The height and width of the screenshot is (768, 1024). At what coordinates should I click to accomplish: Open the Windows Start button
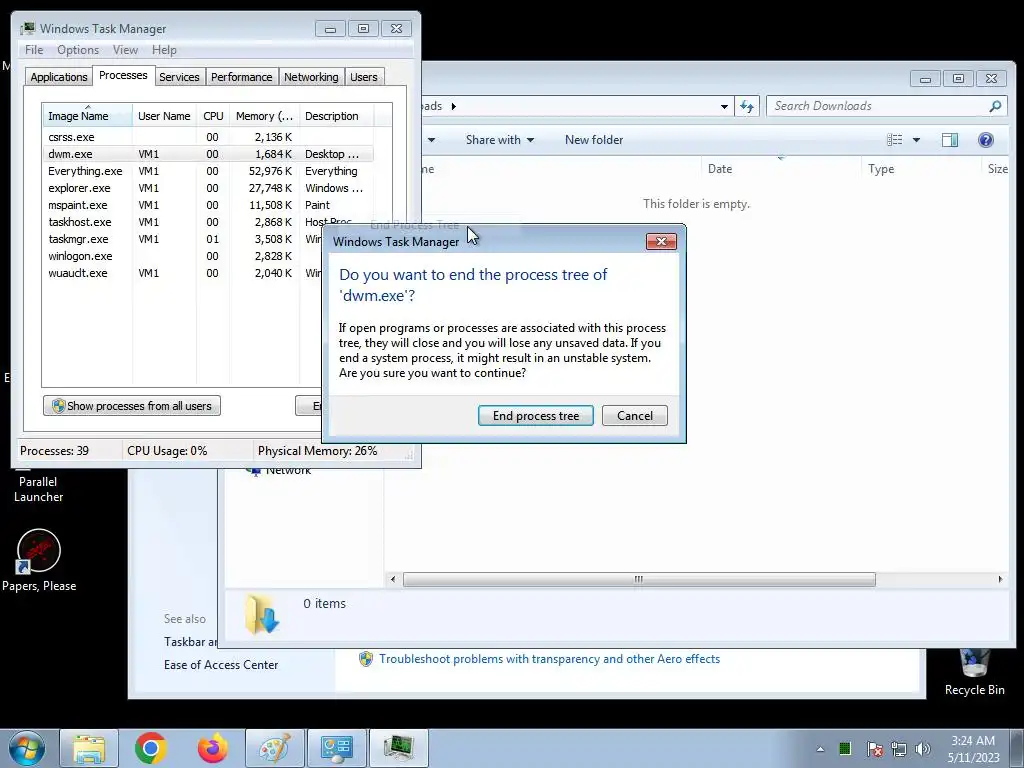26,748
